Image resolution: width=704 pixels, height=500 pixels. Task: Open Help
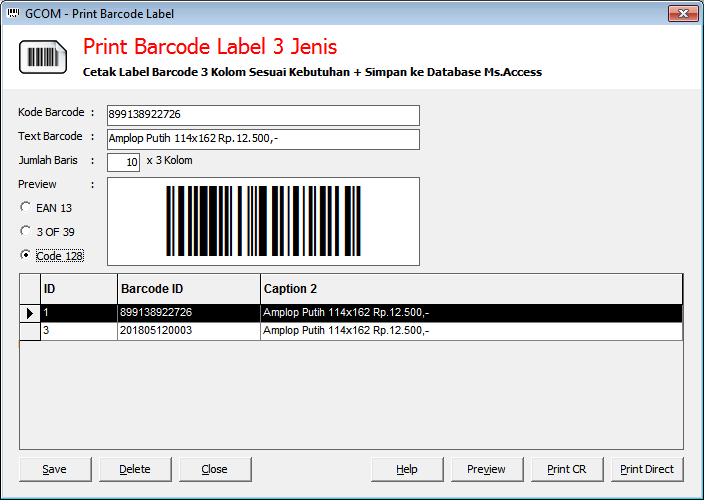click(x=407, y=469)
